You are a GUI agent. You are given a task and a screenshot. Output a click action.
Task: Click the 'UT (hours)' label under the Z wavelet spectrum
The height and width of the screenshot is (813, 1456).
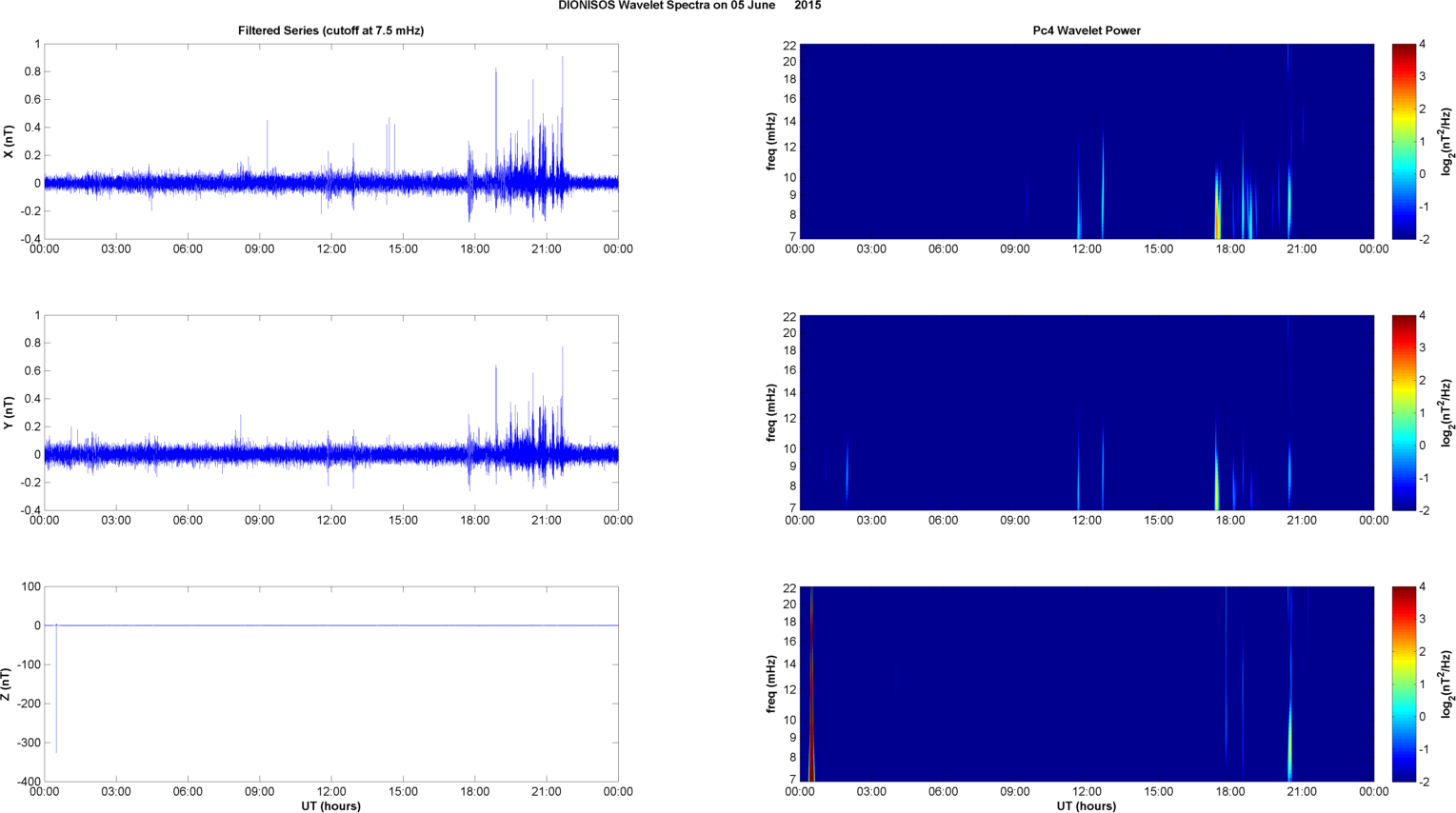pos(1087,806)
